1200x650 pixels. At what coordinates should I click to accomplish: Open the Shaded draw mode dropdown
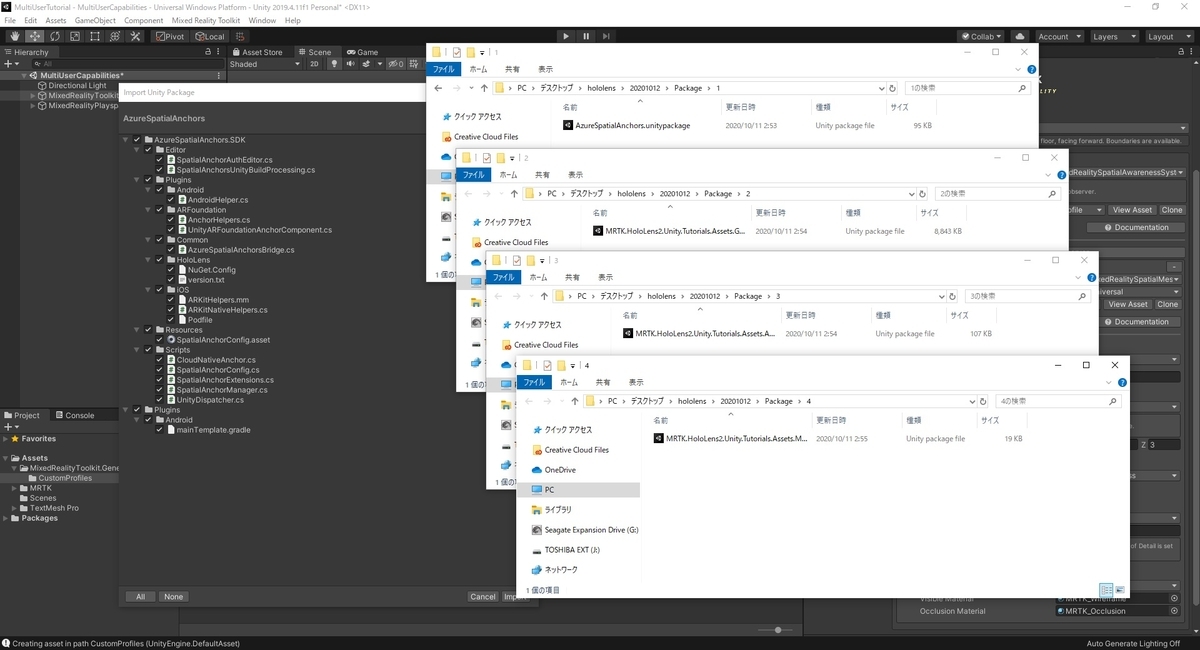click(264, 64)
